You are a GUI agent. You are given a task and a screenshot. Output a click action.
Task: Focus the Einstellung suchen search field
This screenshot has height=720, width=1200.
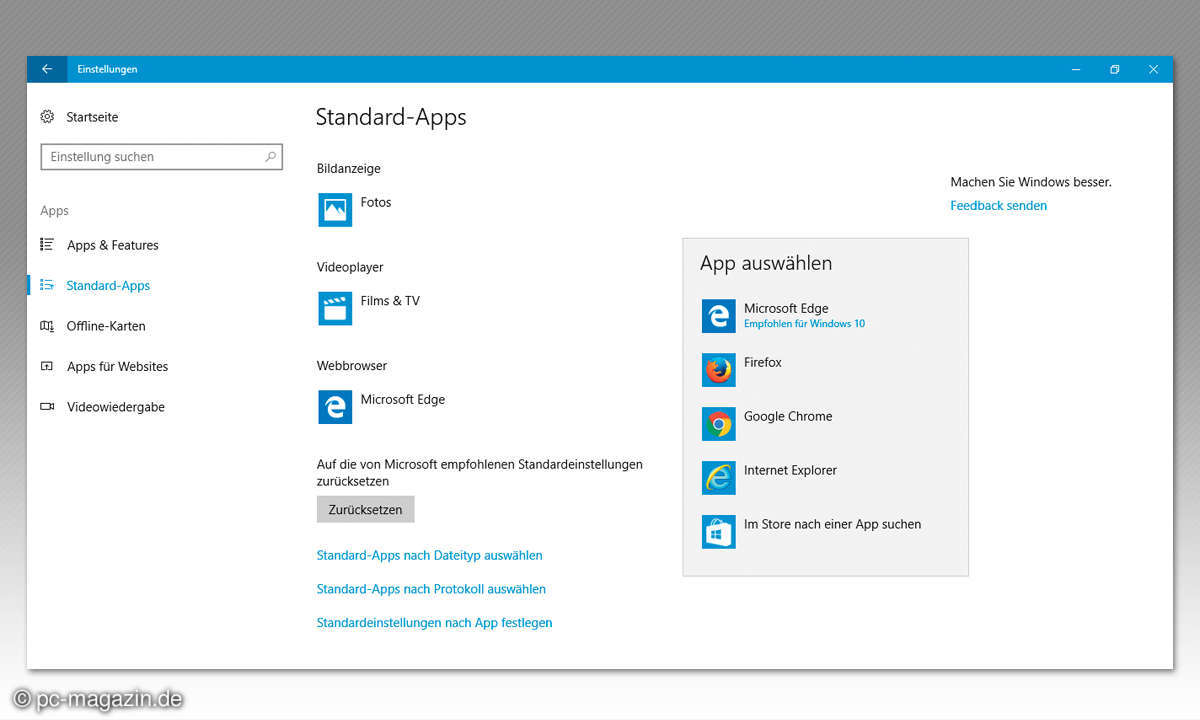click(x=161, y=157)
